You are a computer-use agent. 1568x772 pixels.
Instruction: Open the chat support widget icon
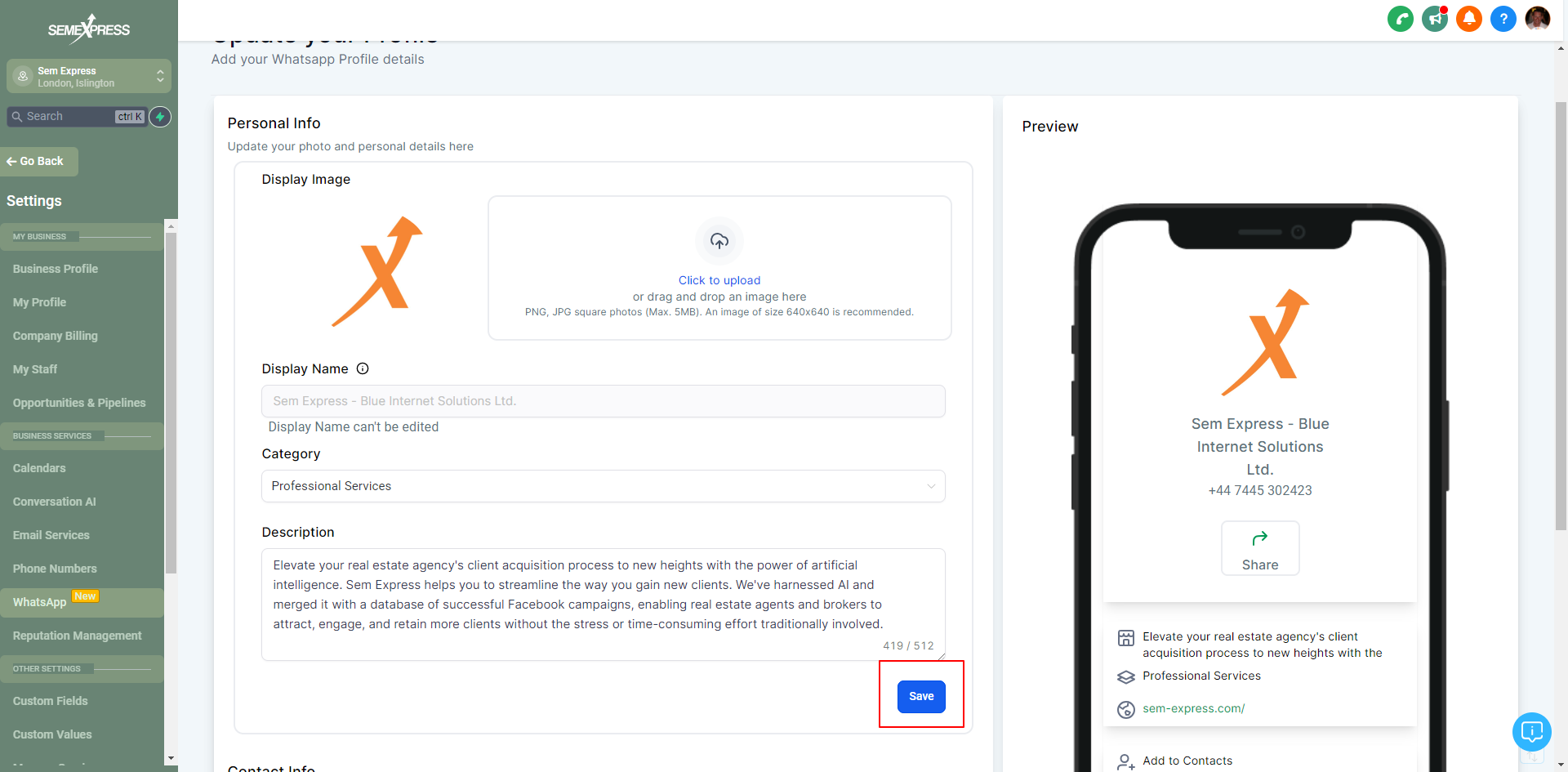(1532, 731)
